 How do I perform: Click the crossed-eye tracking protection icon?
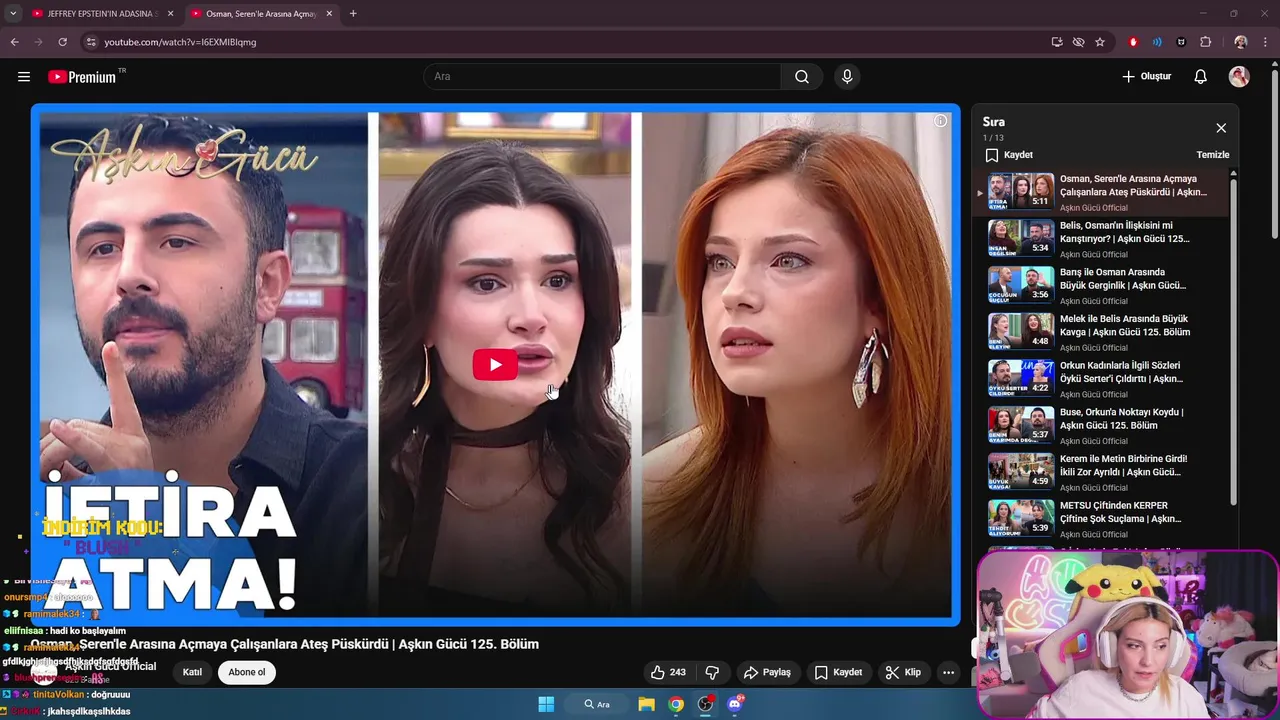(x=1078, y=42)
